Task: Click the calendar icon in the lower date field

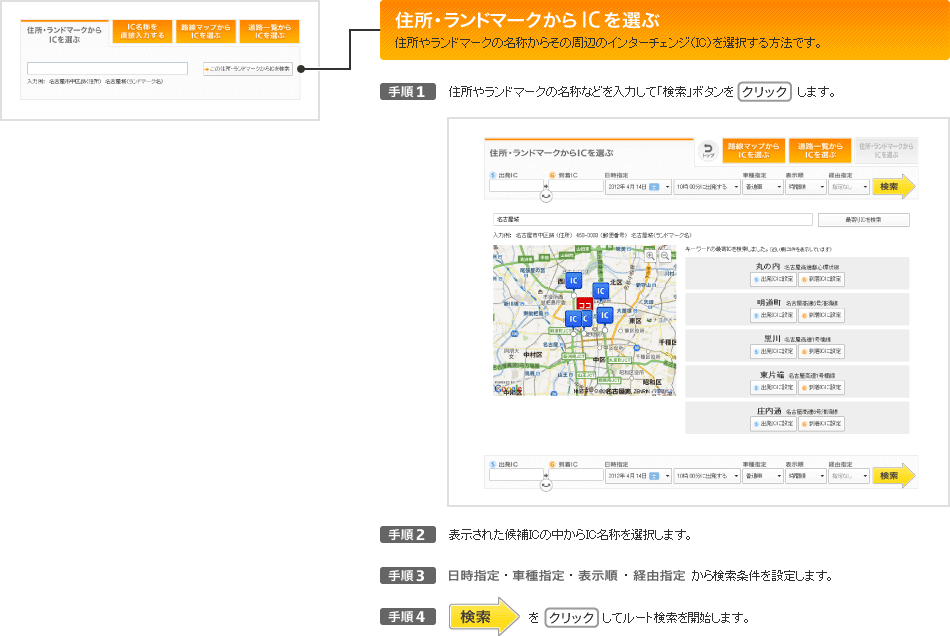Action: [x=654, y=476]
